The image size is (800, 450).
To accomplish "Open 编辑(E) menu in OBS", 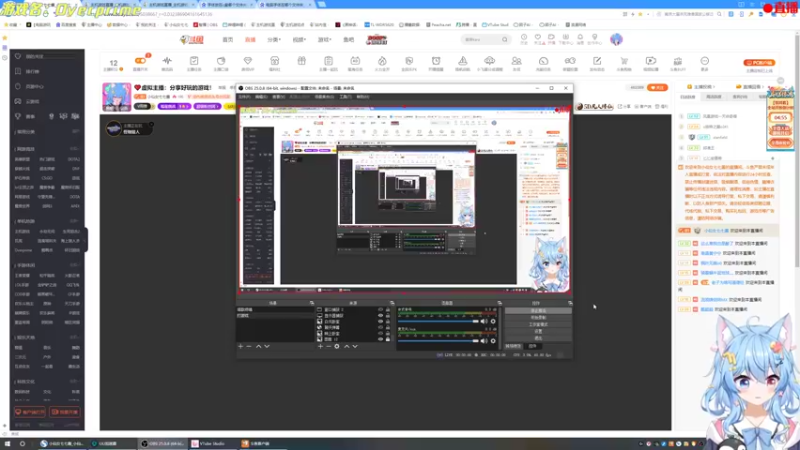I will tap(261, 96).
